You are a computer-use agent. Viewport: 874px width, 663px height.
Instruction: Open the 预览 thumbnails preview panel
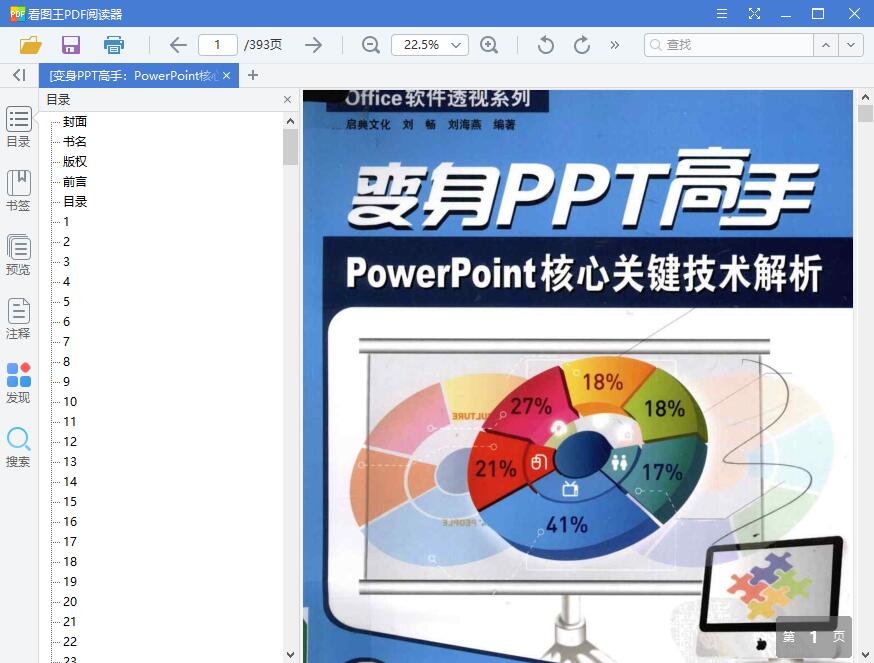coord(18,255)
